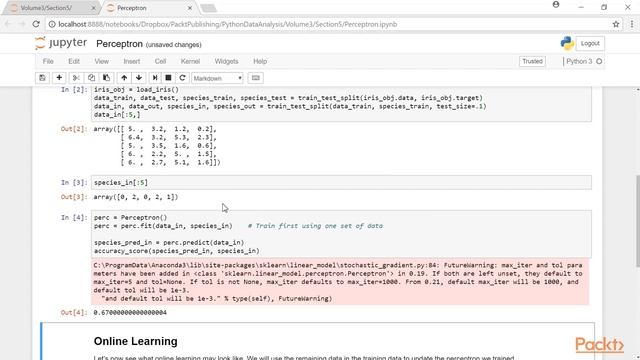
Task: Open the View menu
Action: [x=102, y=61]
